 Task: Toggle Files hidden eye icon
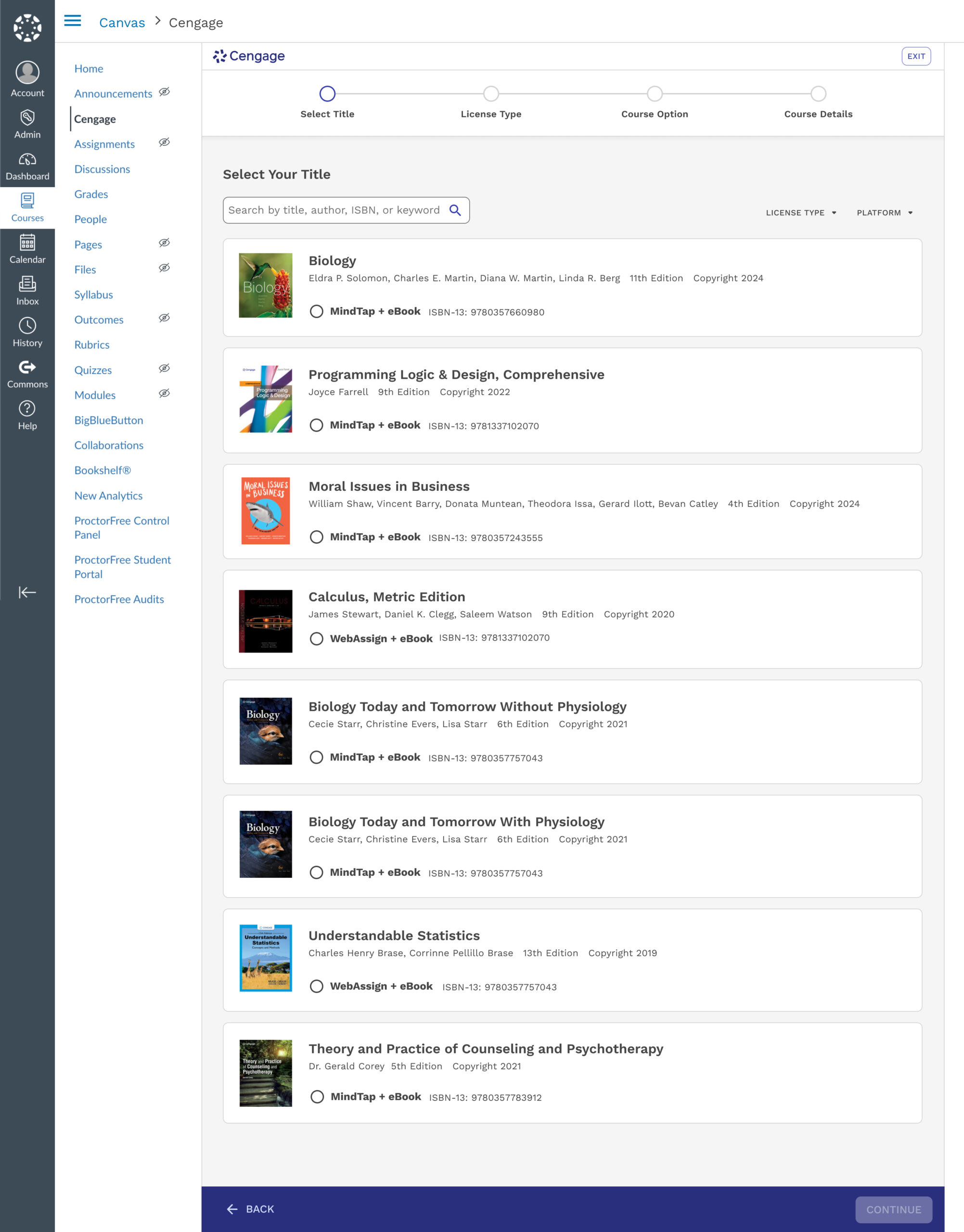pos(164,268)
